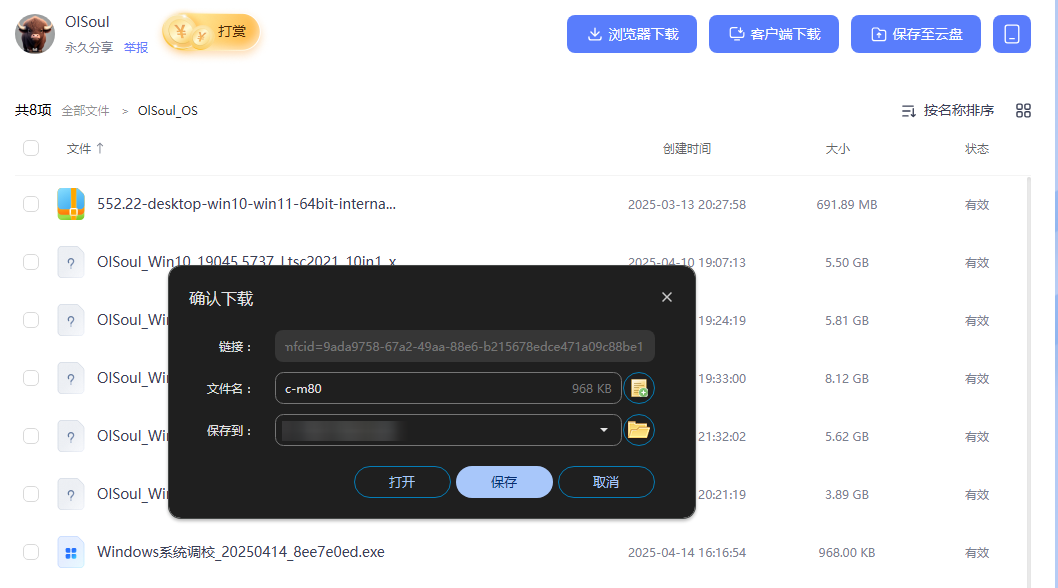Check the Windows系统调校 exe file checkbox
Viewport: 1058px width, 588px height.
pyautogui.click(x=31, y=552)
